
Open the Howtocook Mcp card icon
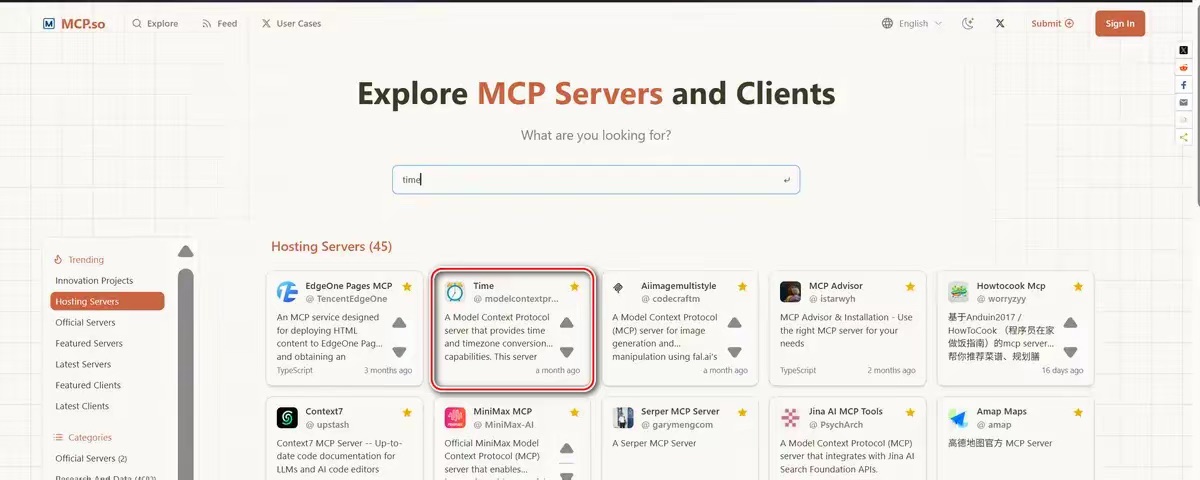[x=958, y=292]
